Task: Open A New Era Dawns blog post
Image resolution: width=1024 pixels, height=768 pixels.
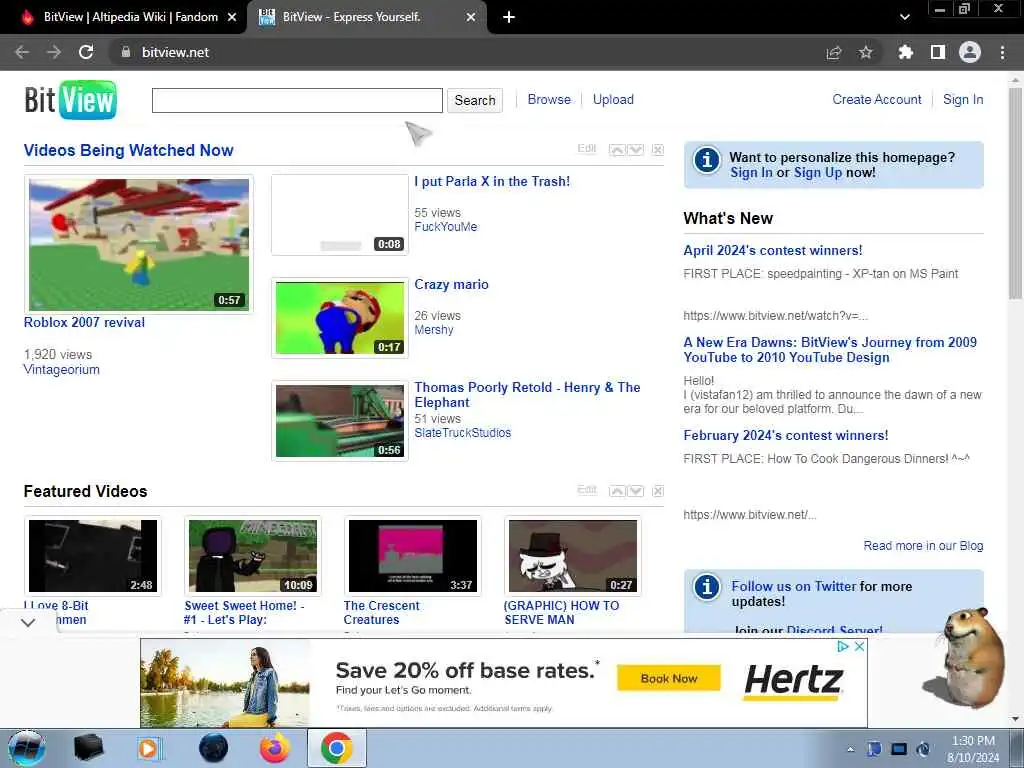Action: [x=830, y=349]
